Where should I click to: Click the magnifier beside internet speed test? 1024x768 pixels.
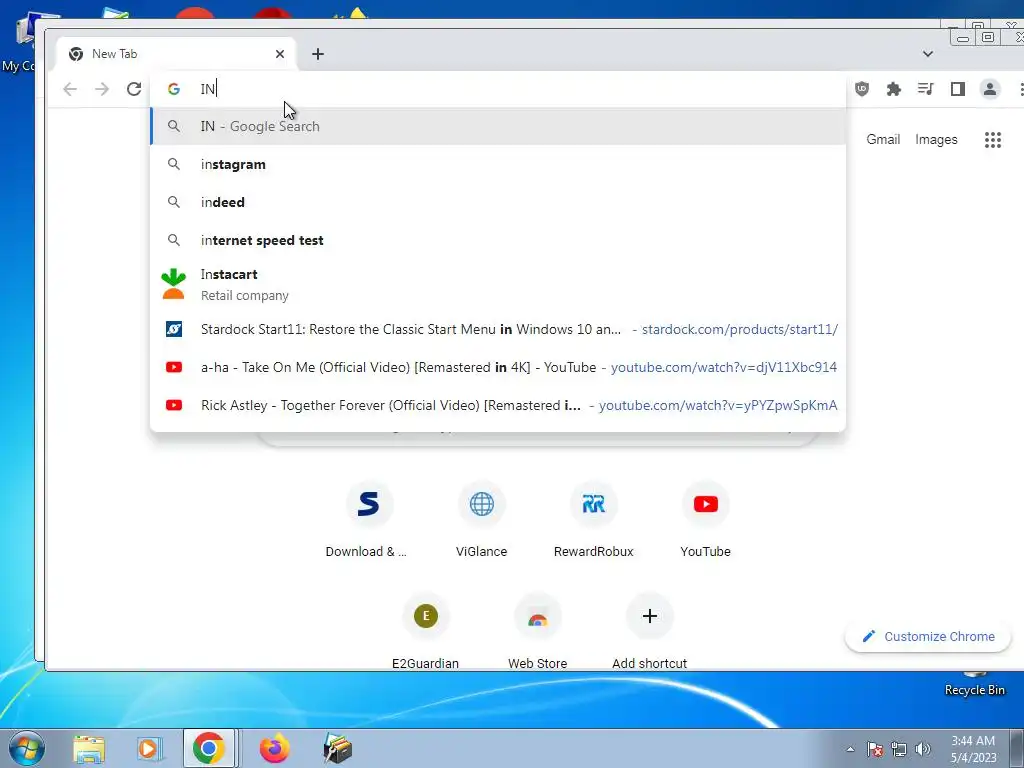[174, 240]
